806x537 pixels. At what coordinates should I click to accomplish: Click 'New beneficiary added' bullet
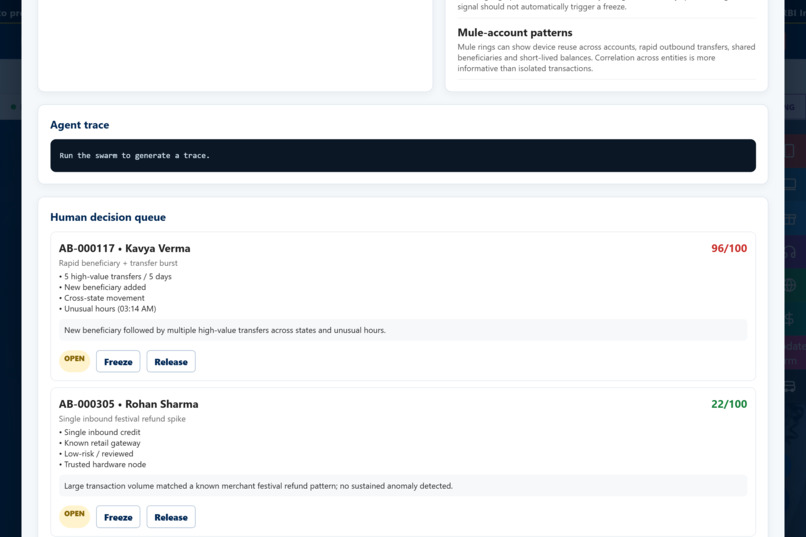click(102, 287)
